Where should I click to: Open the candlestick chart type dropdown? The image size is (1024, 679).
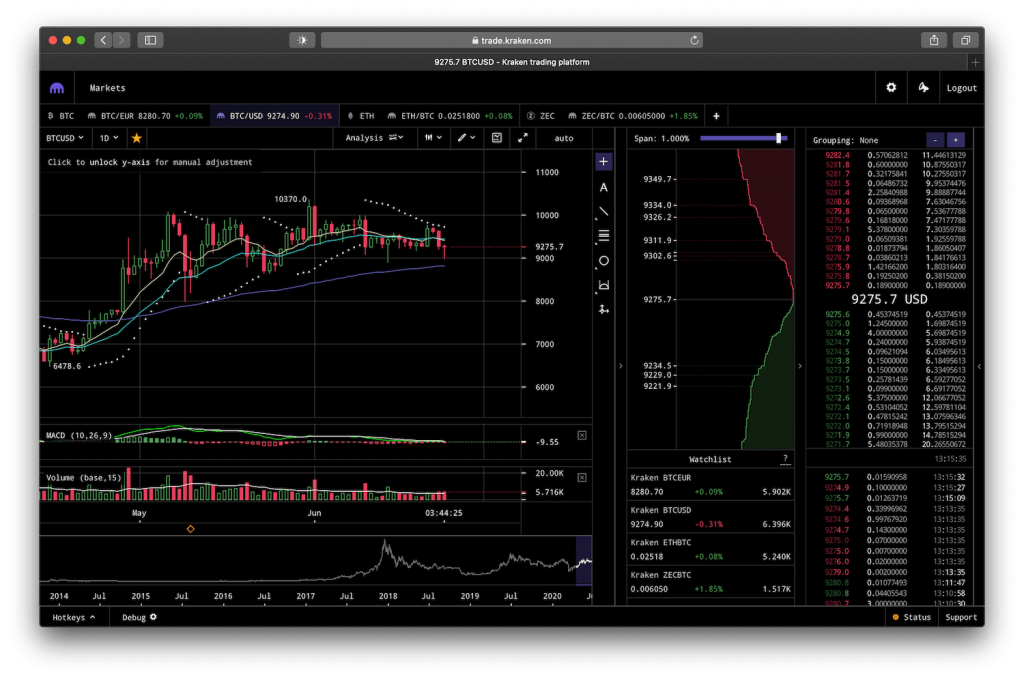(434, 138)
